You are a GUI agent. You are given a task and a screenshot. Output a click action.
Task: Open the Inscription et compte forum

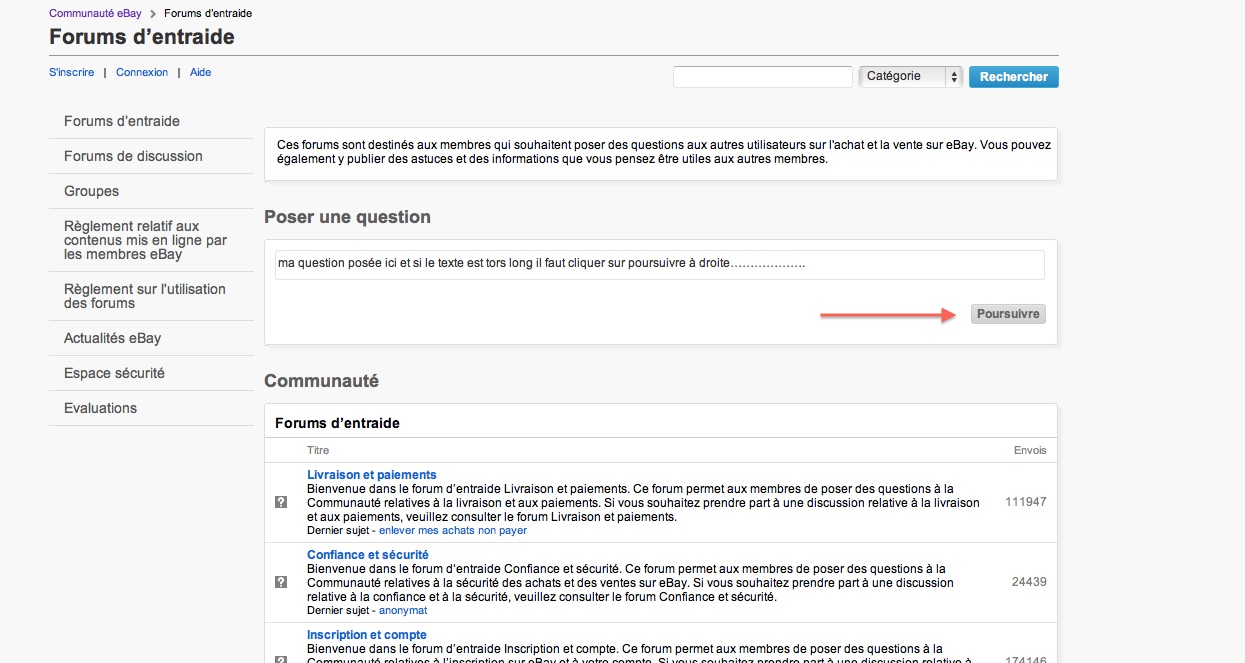click(x=366, y=635)
